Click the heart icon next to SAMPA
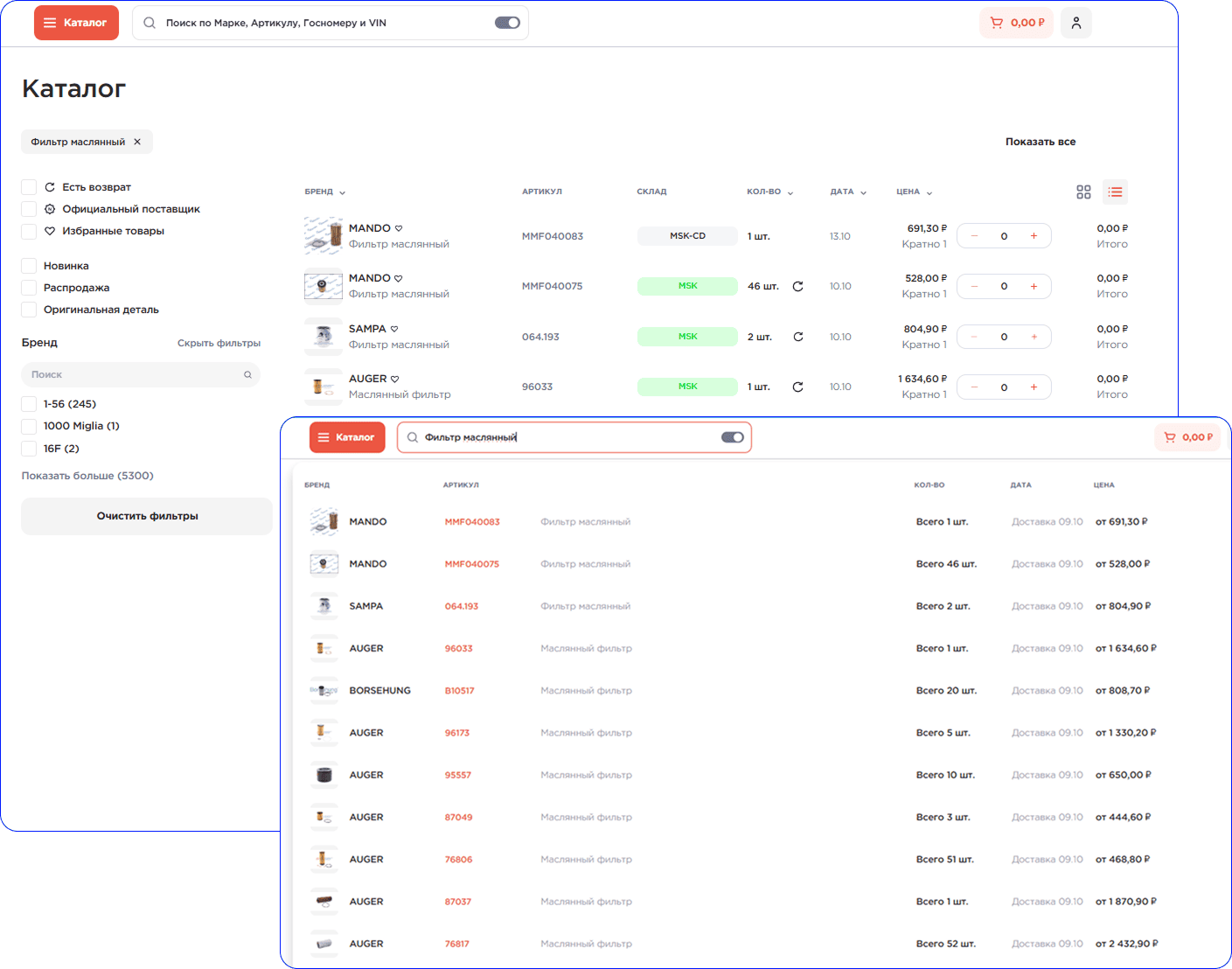This screenshot has width=1232, height=969. (394, 330)
